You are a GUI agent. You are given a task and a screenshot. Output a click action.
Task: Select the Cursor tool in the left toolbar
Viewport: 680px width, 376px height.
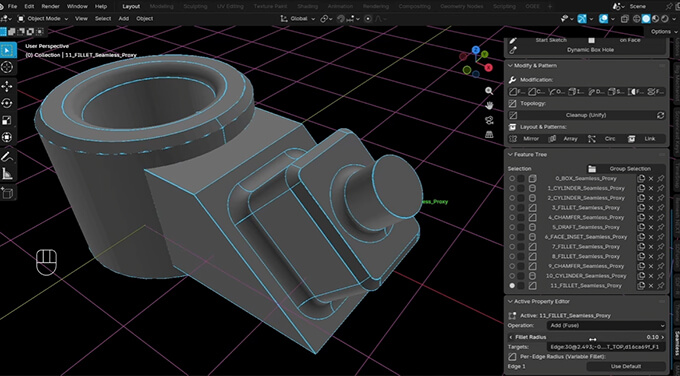tap(7, 67)
